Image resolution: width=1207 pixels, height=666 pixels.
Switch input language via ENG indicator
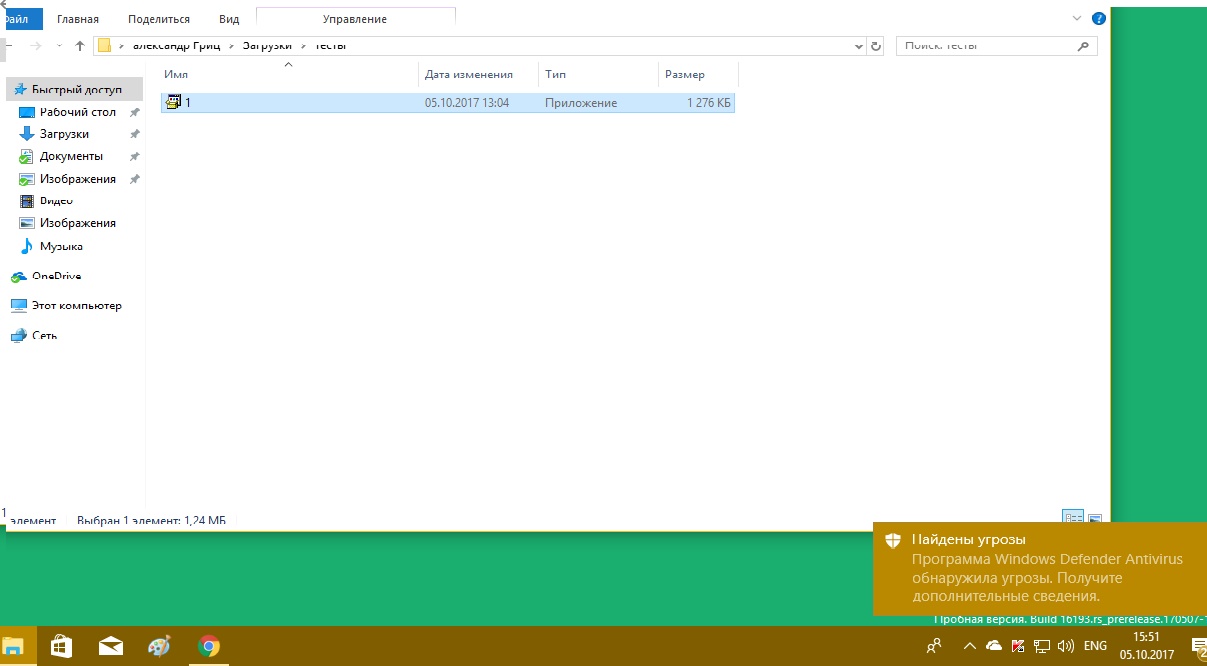[1095, 646]
